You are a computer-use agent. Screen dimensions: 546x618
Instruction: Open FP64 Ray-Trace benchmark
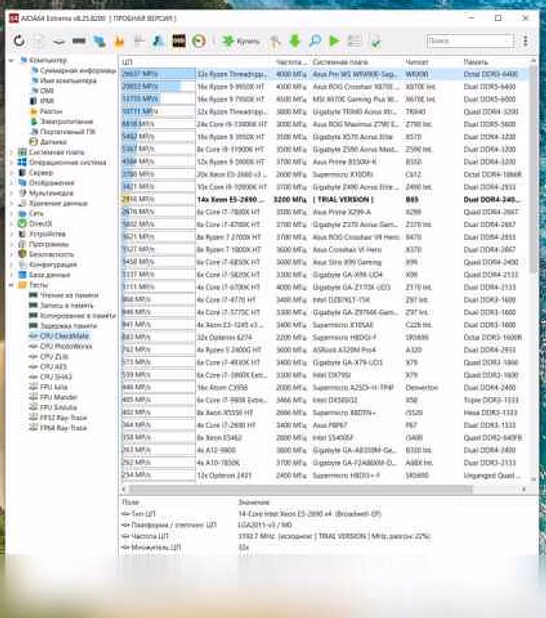63,428
